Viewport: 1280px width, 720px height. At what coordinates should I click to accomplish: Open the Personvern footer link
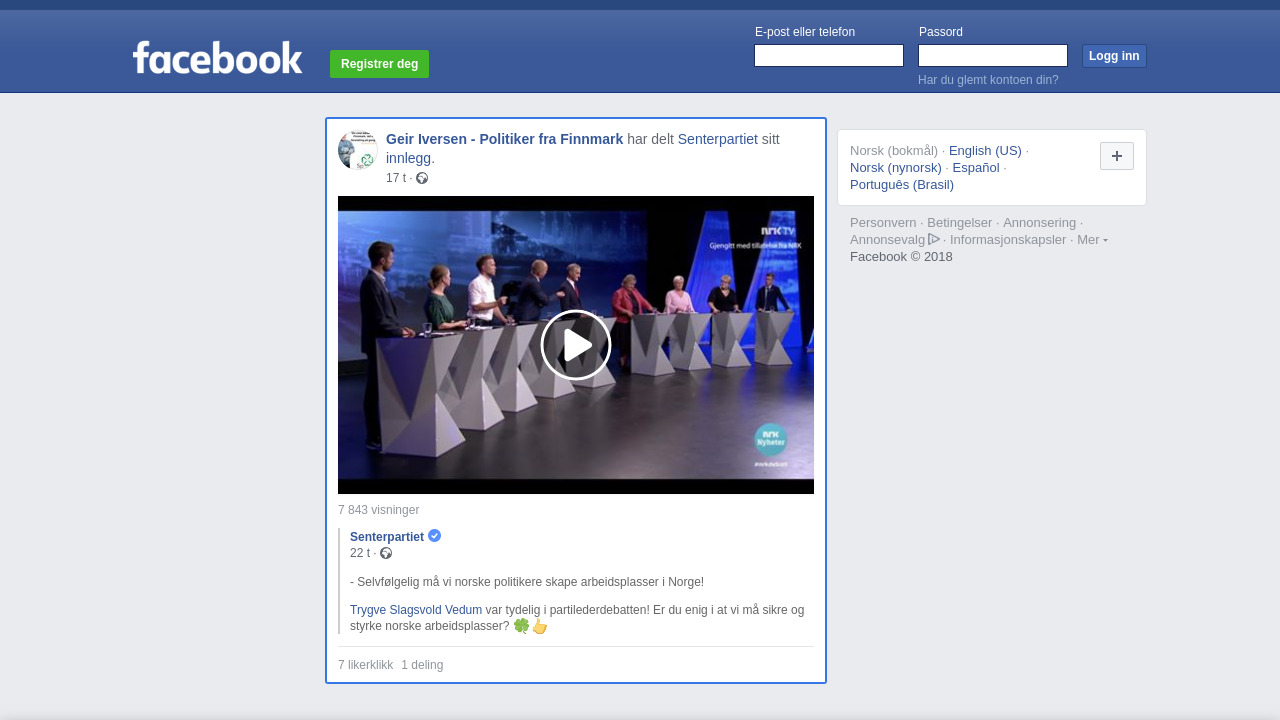pos(883,223)
